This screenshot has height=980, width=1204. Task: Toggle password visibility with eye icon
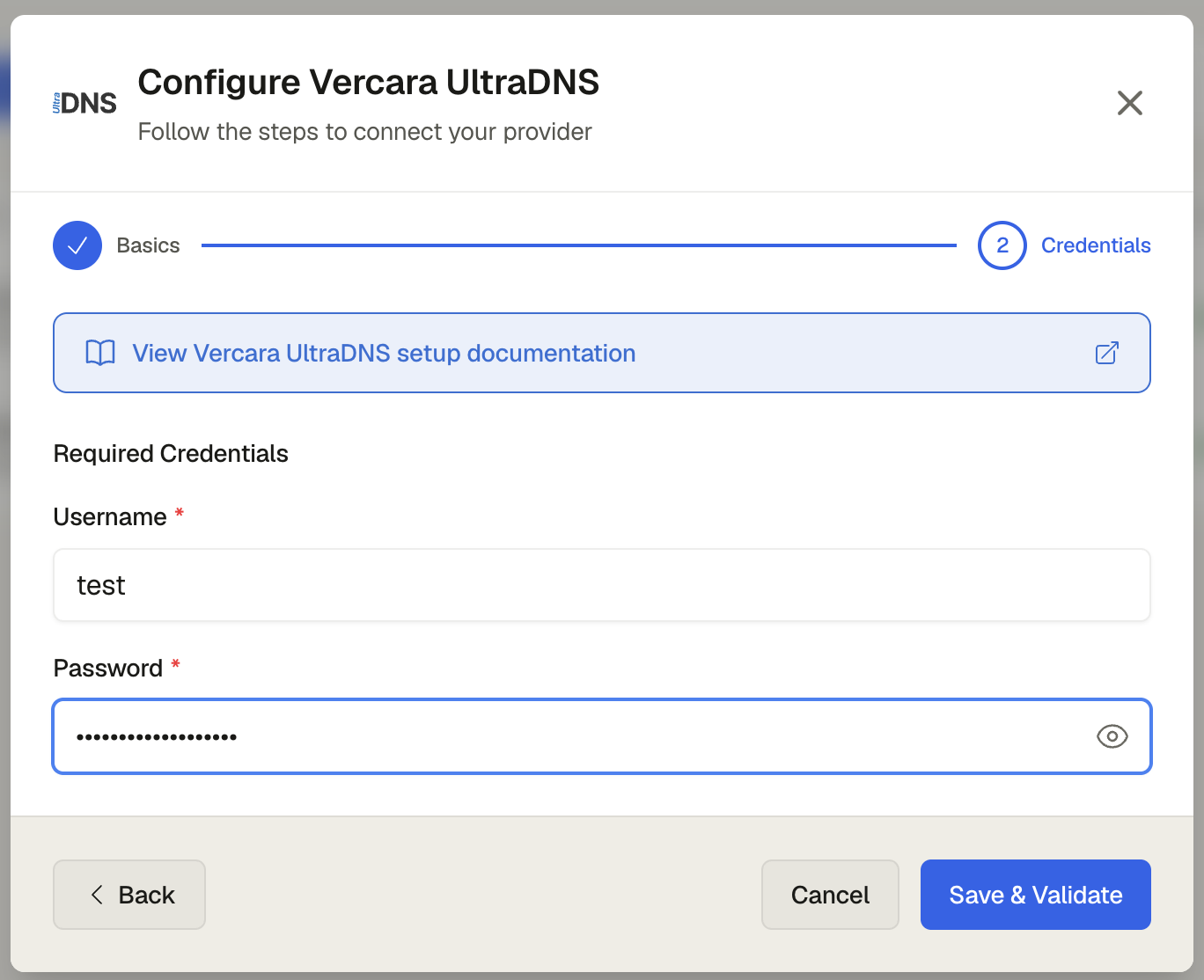pos(1112,736)
